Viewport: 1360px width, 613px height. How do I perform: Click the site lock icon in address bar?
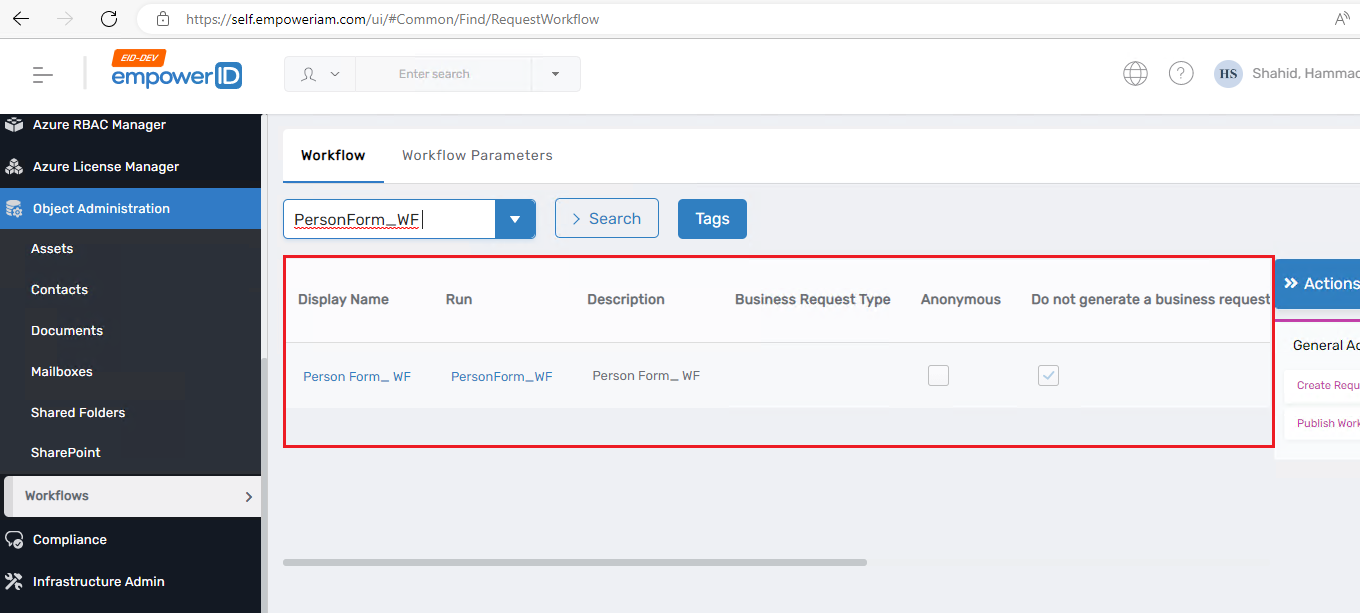tap(162, 19)
